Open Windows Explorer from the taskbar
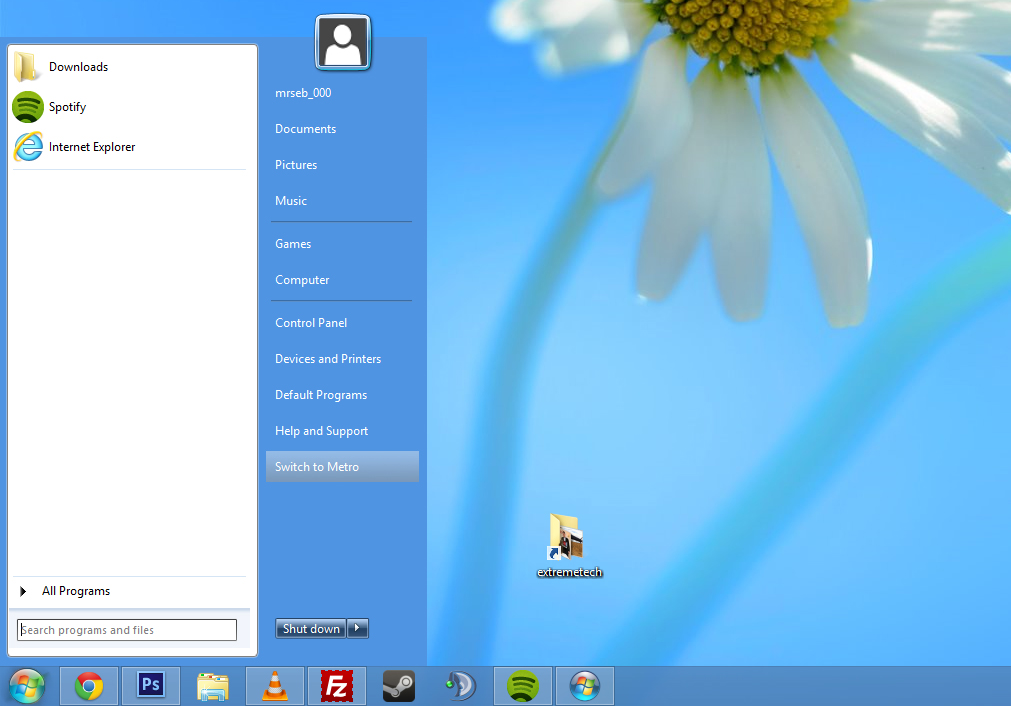 click(212, 686)
